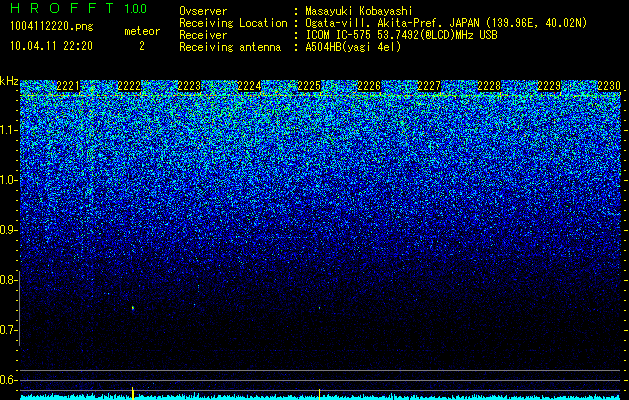Click the 2227 time marker

coord(429,86)
